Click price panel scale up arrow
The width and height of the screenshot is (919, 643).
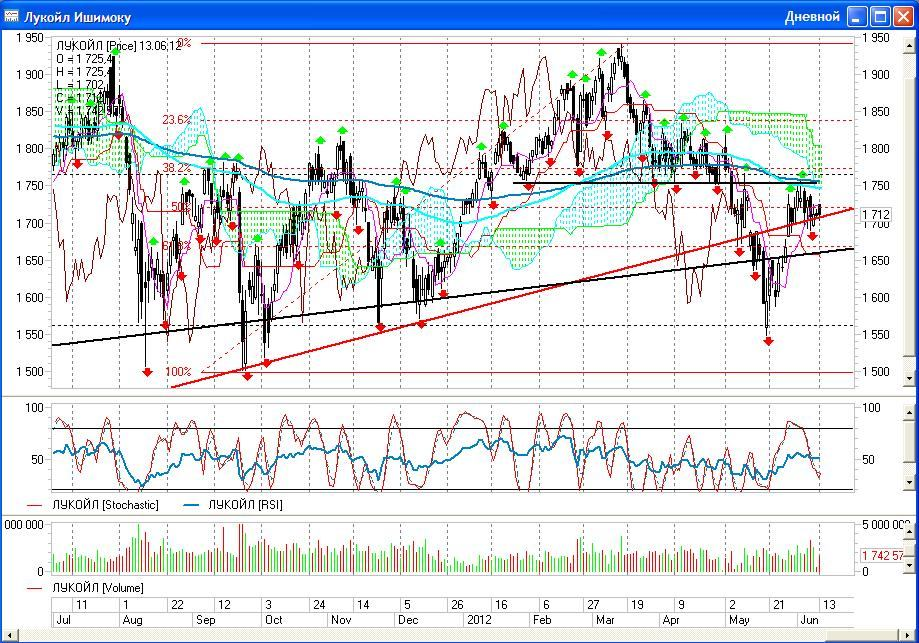click(910, 45)
